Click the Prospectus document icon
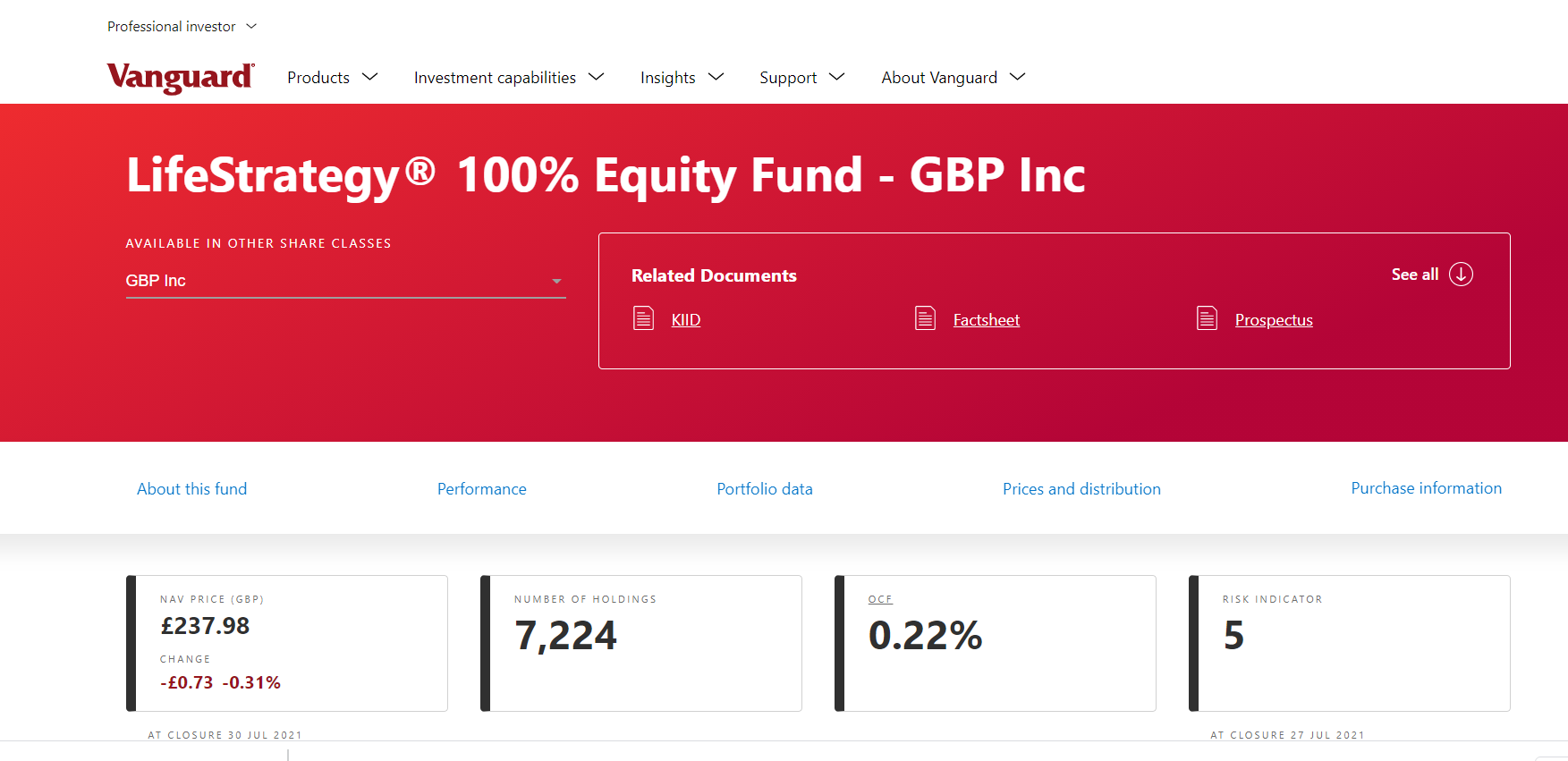Viewport: 1568px width, 761px height. pos(1207,318)
